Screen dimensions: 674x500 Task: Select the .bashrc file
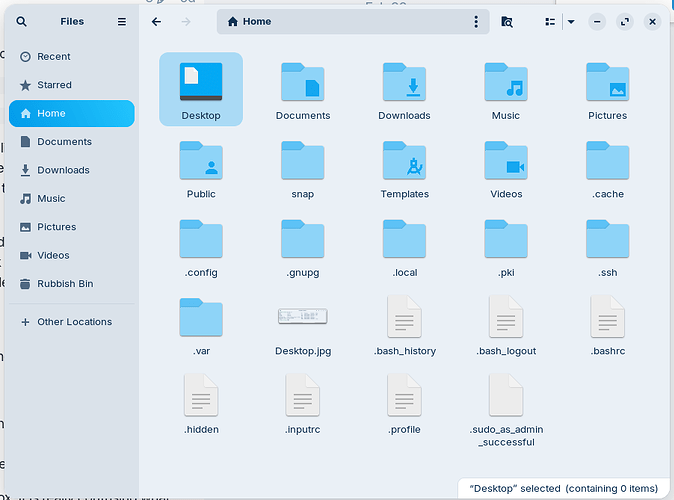[607, 316]
